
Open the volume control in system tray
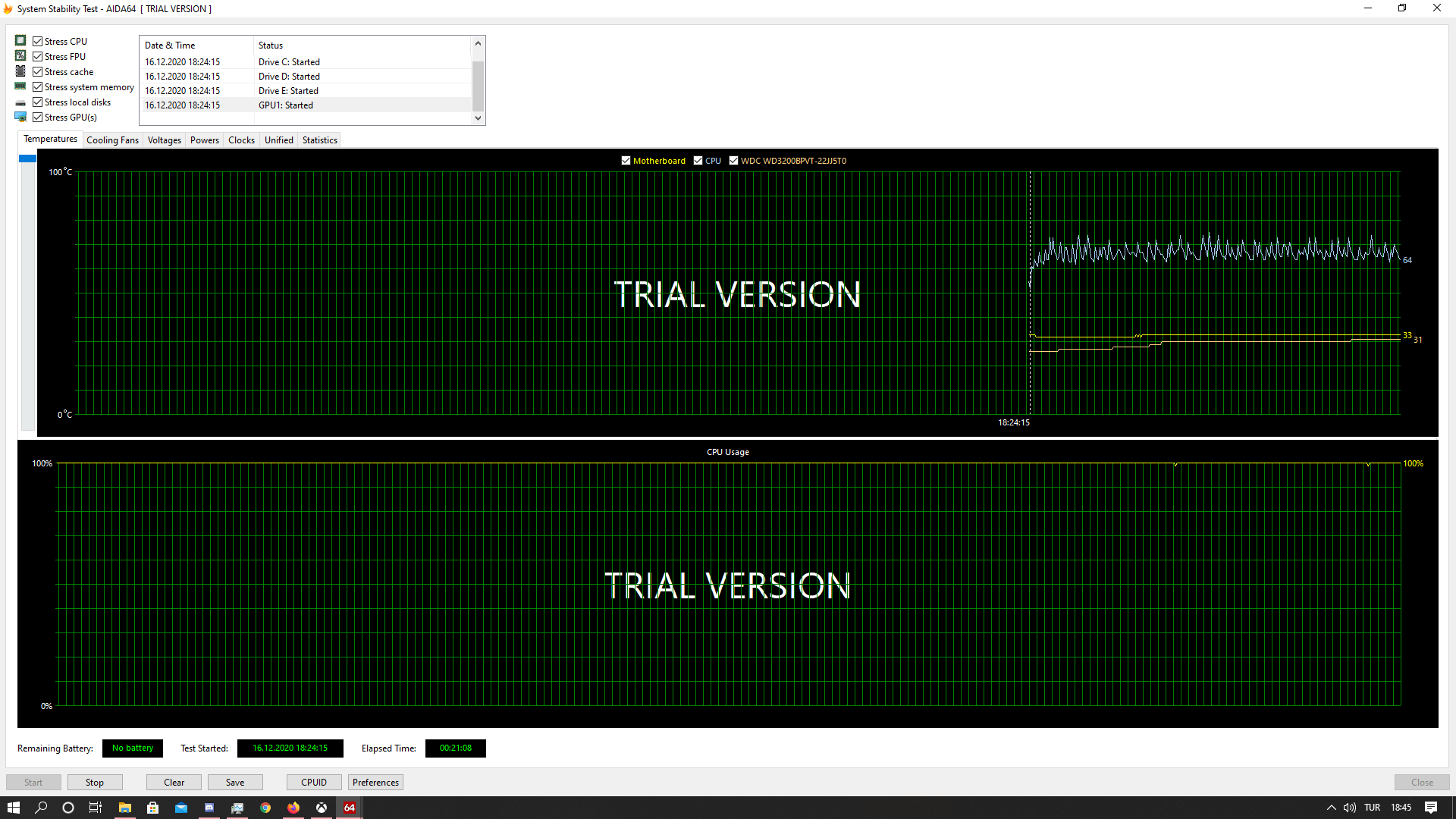(x=1350, y=808)
